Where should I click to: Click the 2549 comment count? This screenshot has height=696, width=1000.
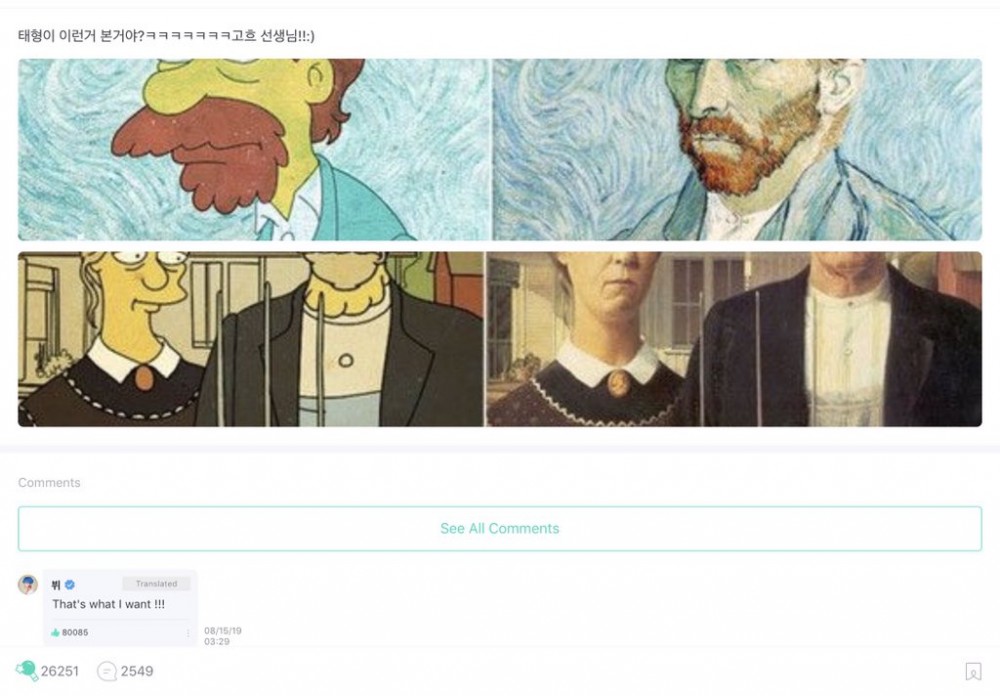pos(137,671)
